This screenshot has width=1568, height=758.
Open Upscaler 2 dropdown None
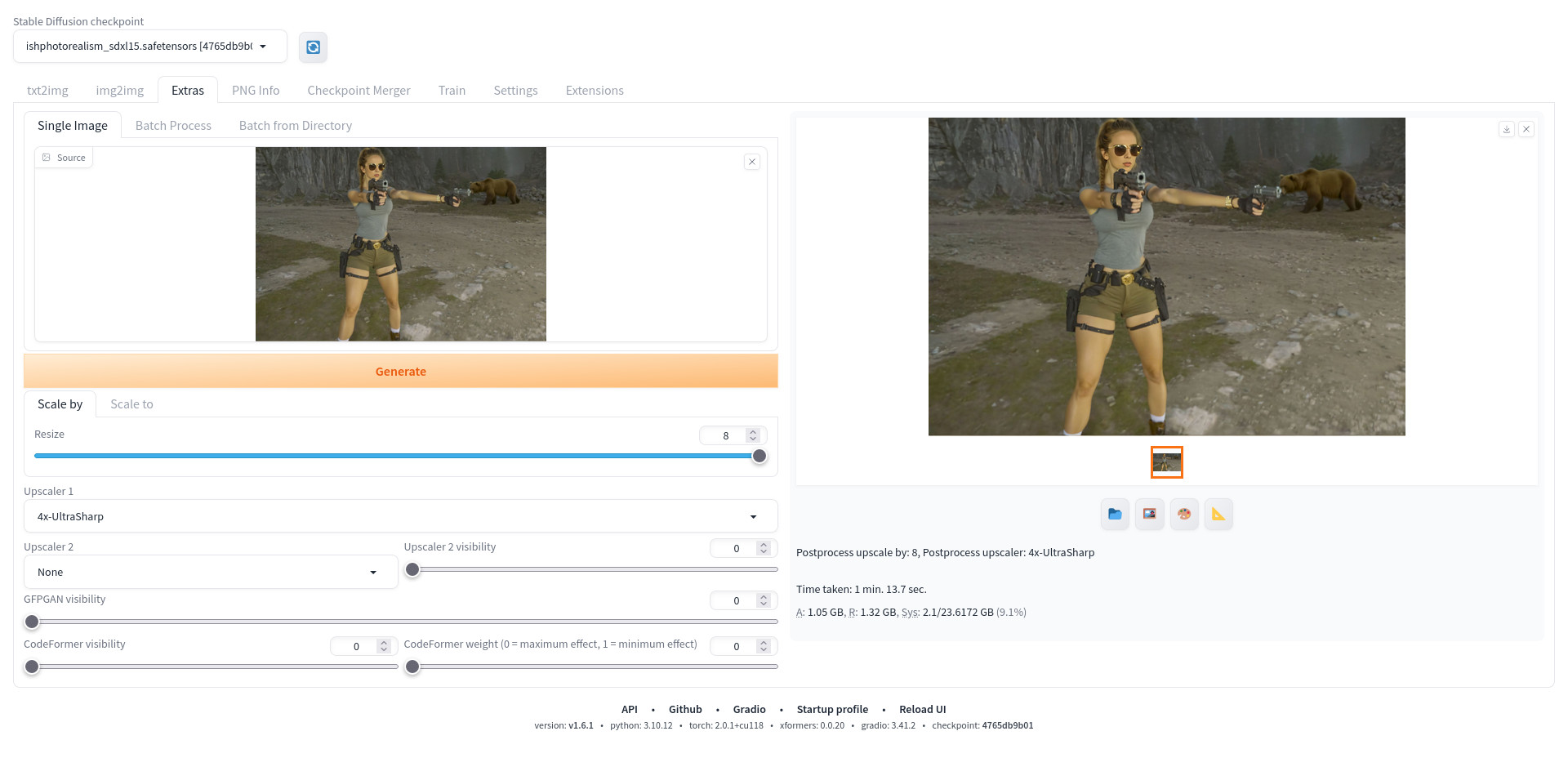[211, 572]
